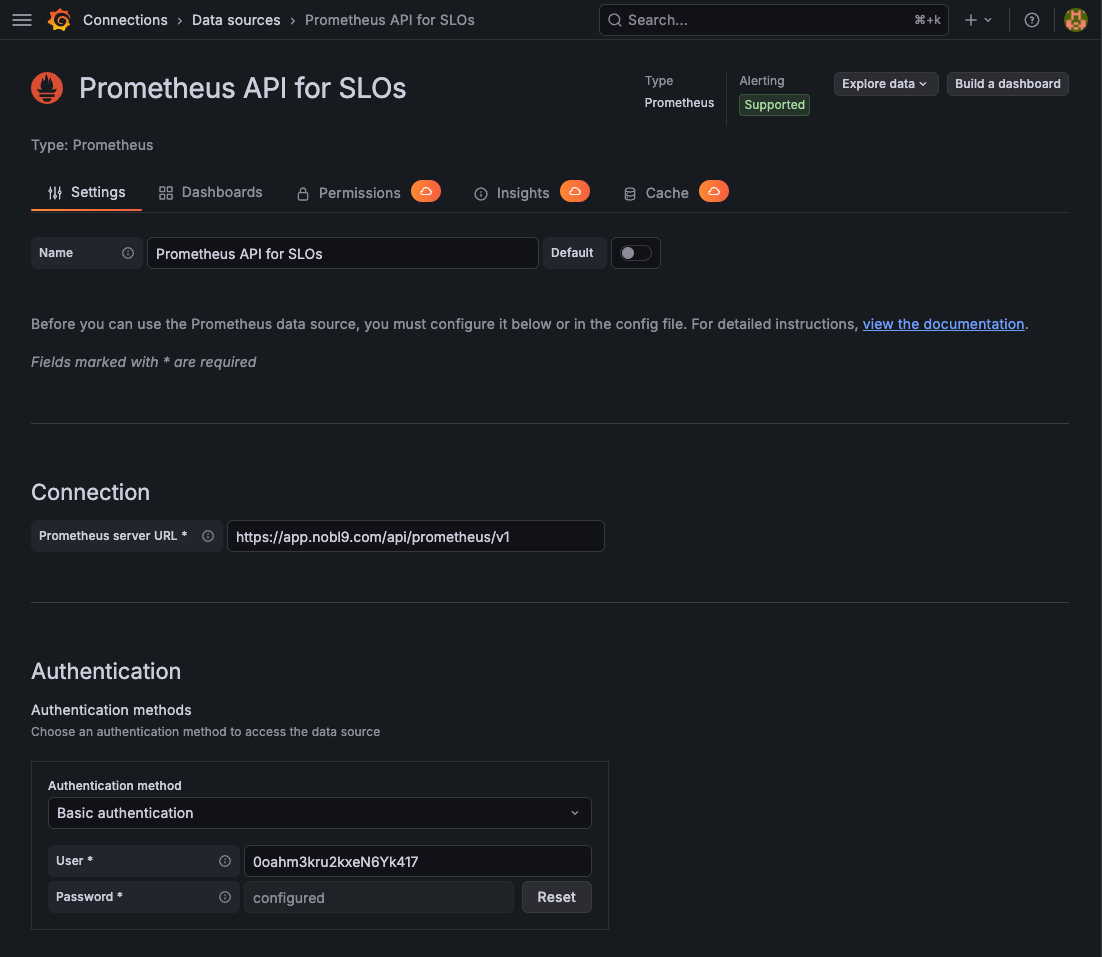Click the Name field info icon

coord(128,253)
